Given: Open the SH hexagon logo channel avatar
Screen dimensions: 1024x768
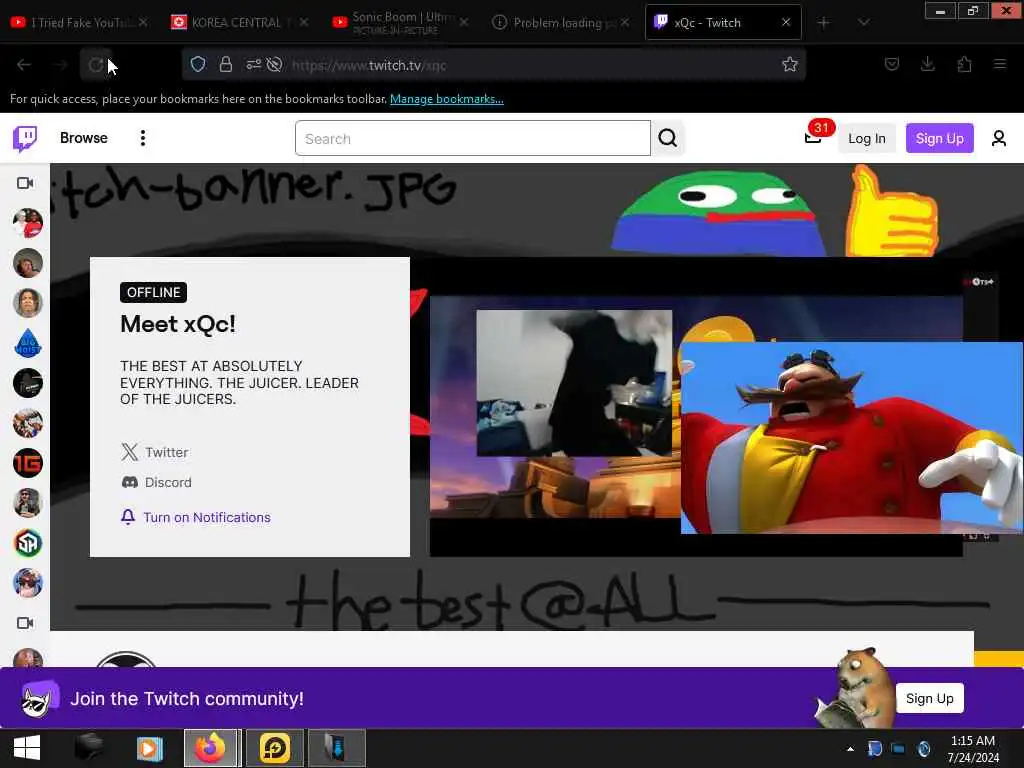Looking at the screenshot, I should click(27, 543).
